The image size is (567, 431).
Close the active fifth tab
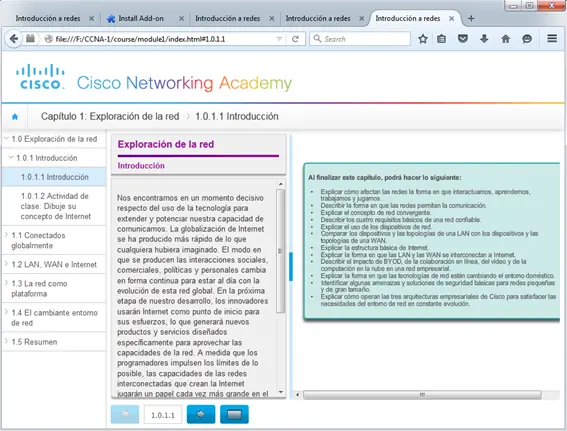pyautogui.click(x=451, y=18)
